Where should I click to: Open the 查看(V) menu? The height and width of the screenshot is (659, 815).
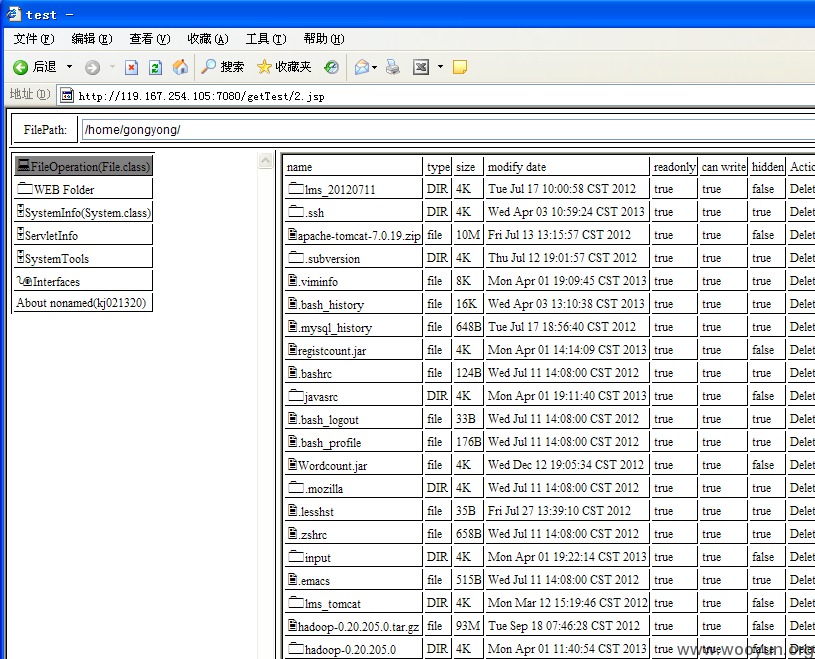click(150, 39)
